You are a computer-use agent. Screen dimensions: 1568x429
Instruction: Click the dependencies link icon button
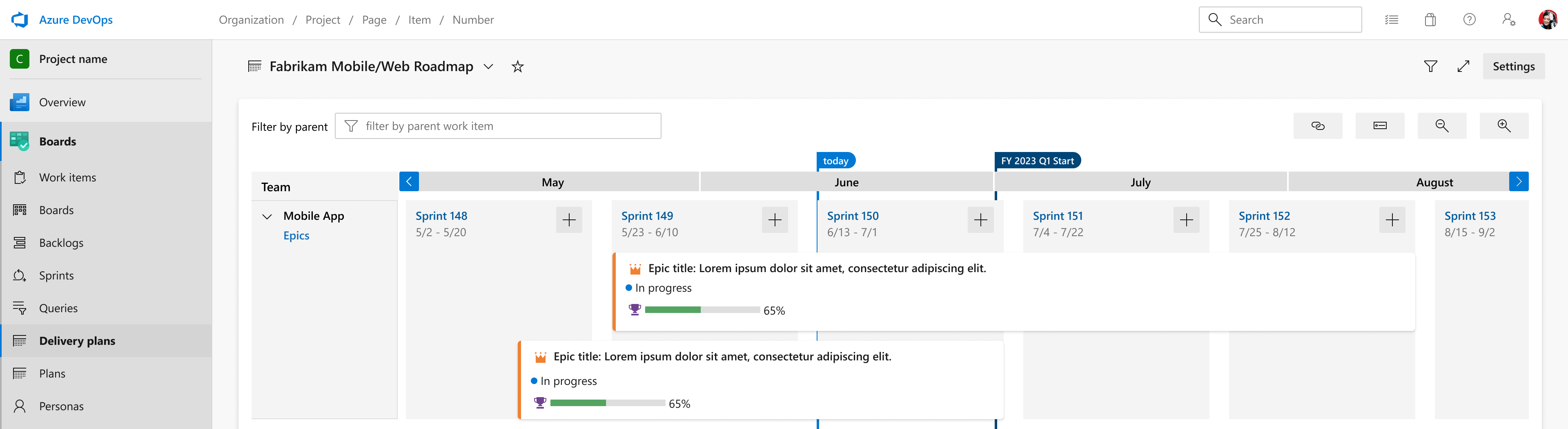[1318, 125]
